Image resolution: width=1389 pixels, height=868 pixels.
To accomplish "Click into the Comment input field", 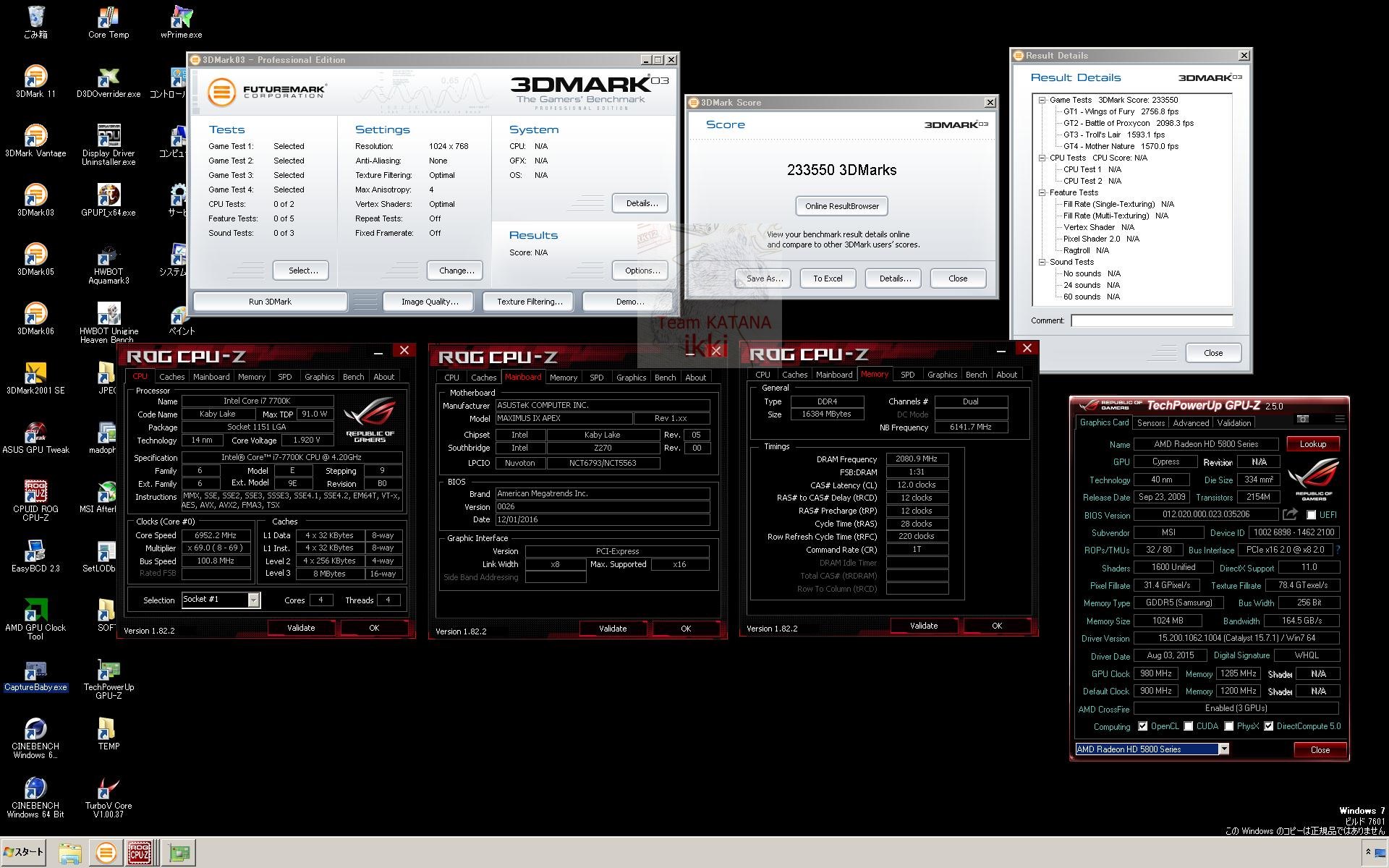I will [x=1152, y=320].
